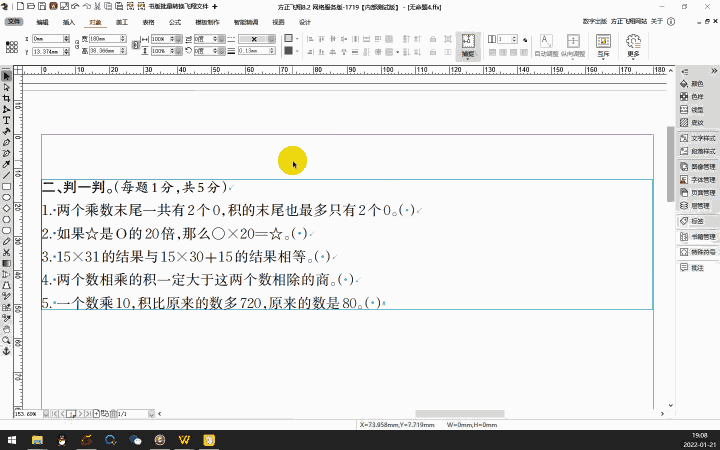
Task: Expand right panel dock with double chevron
Action: click(714, 71)
